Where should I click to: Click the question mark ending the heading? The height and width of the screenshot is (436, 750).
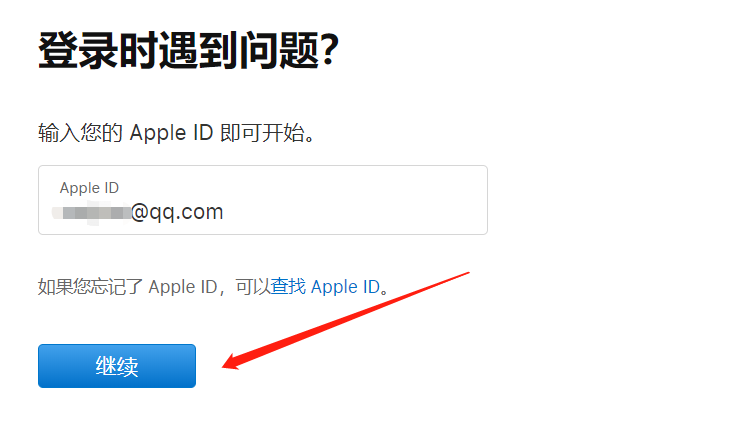click(330, 50)
